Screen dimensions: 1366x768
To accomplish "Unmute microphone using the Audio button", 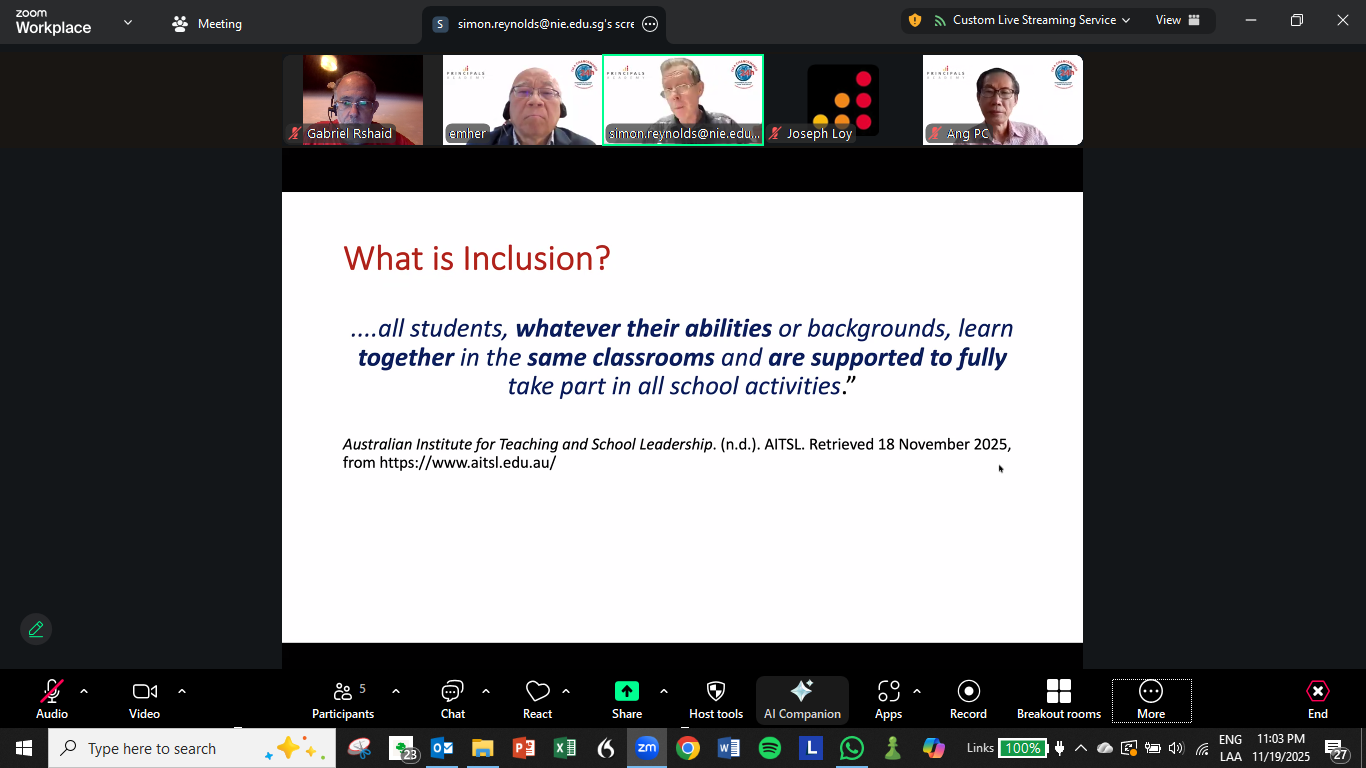I will click(52, 699).
